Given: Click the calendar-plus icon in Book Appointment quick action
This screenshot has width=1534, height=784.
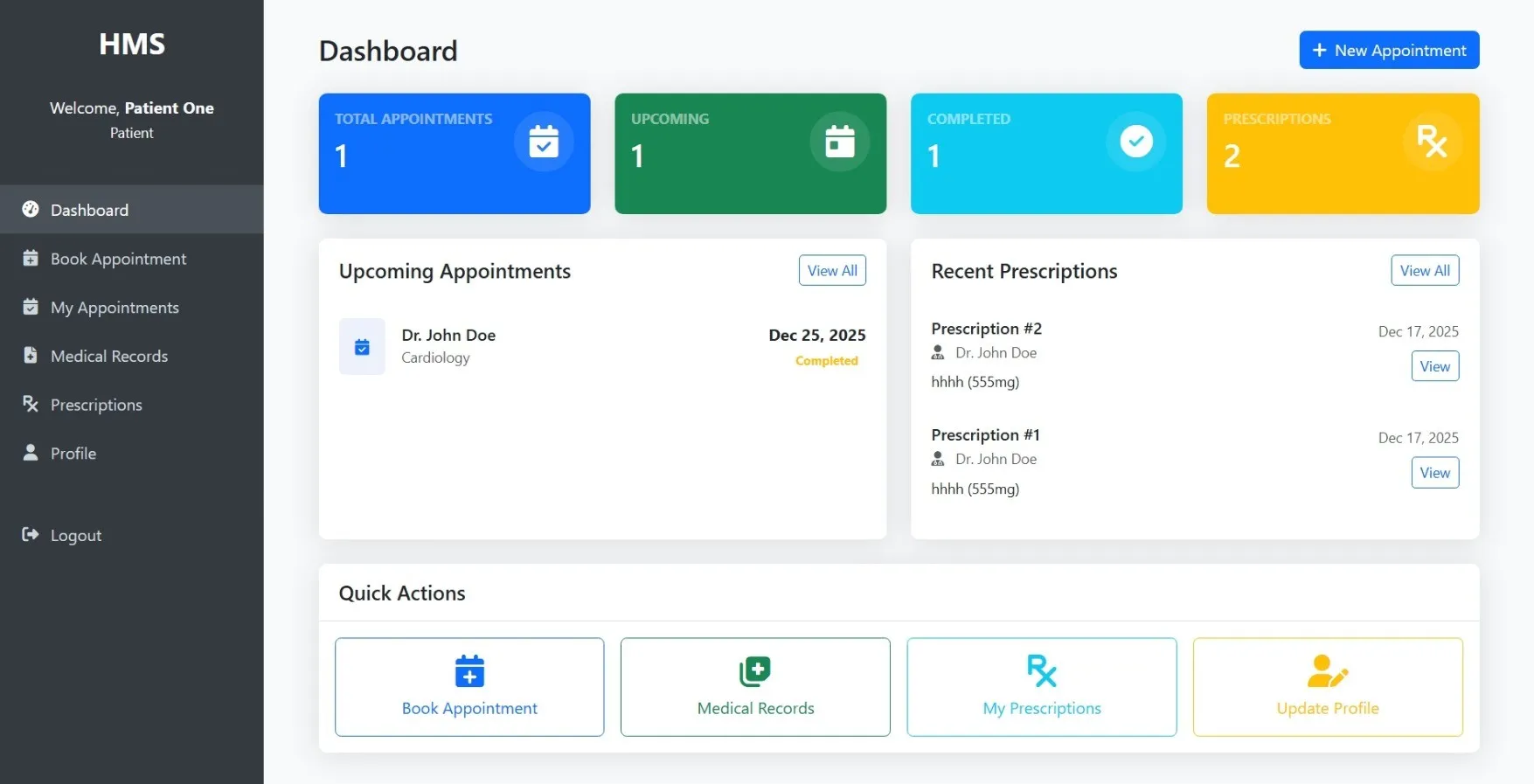Looking at the screenshot, I should 469,671.
